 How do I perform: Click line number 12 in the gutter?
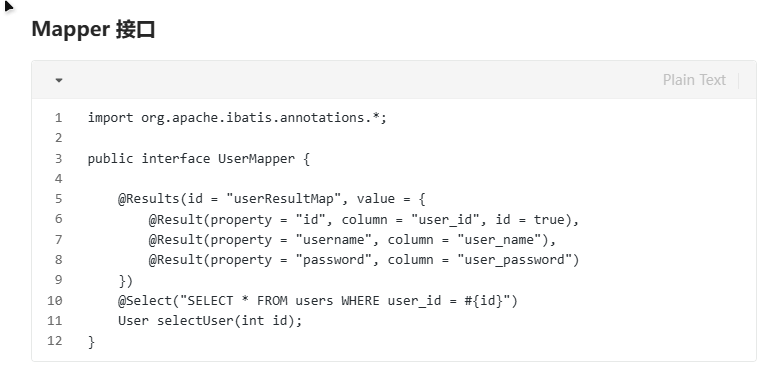[54, 341]
